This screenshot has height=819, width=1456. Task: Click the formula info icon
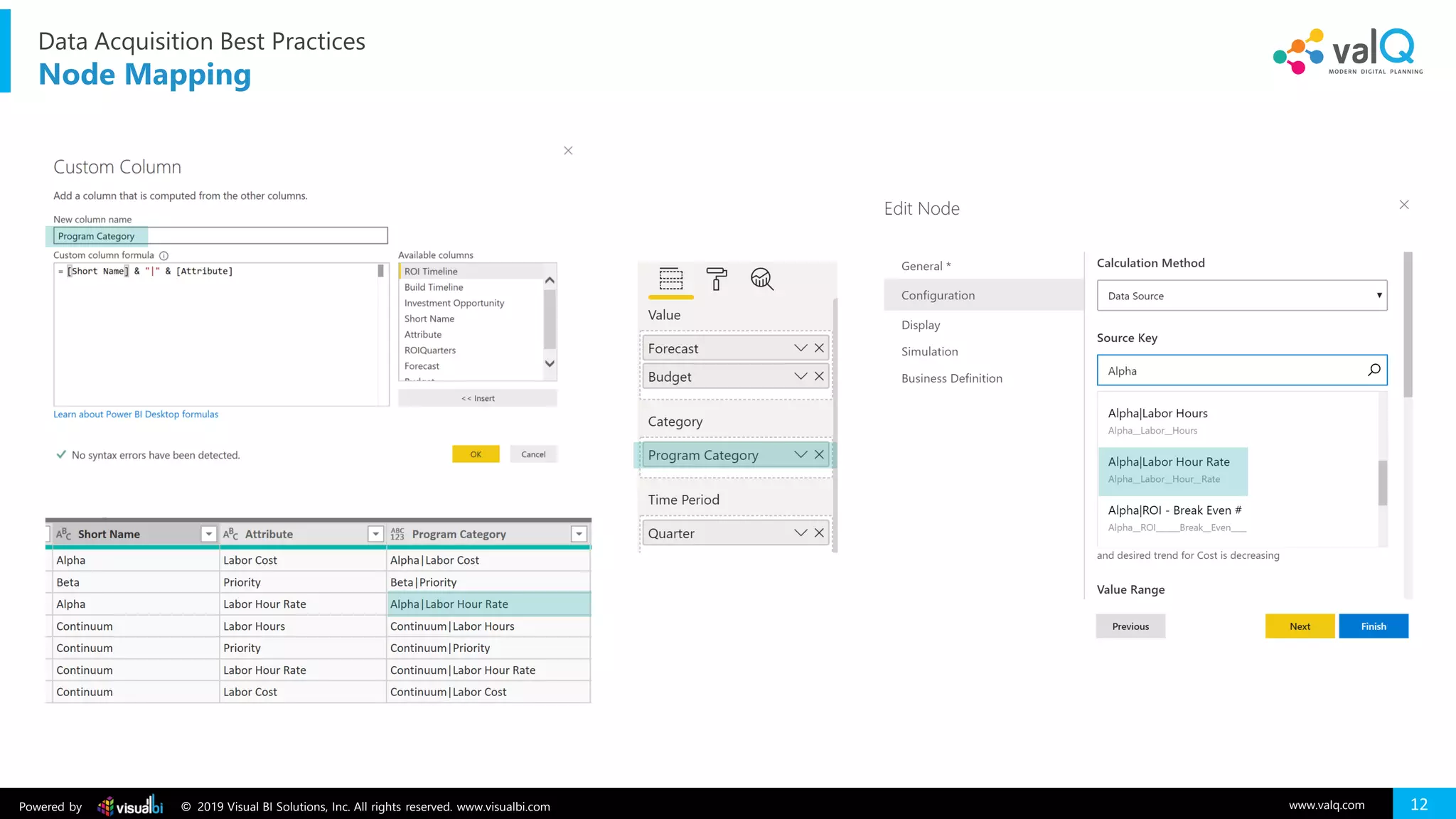tap(164, 256)
